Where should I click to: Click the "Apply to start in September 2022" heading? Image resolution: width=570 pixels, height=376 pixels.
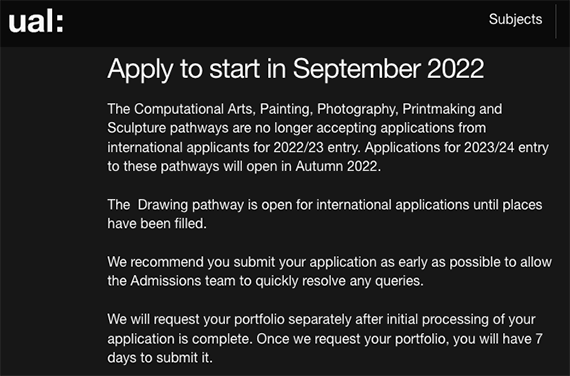(296, 69)
